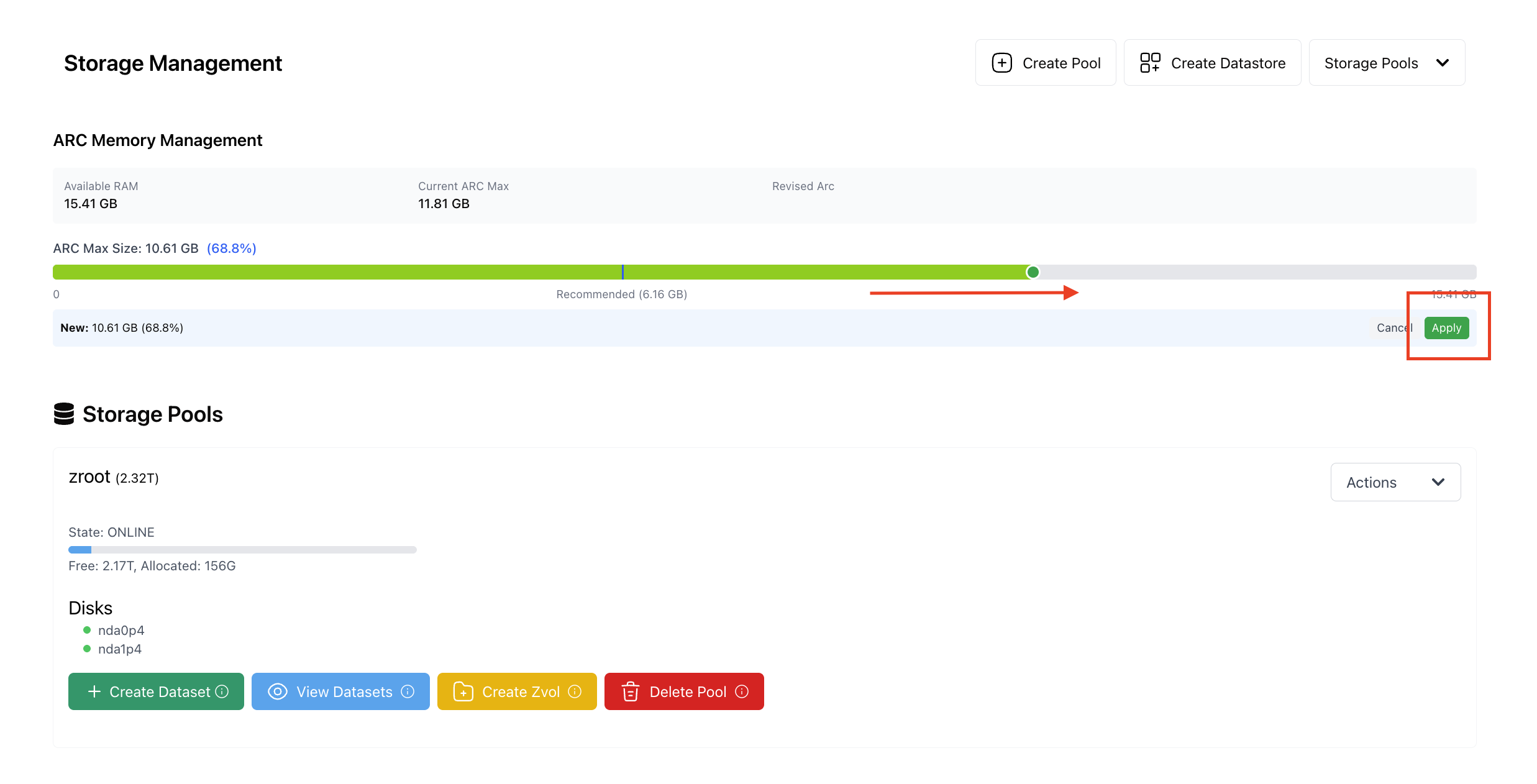Screen dimensions: 1537x784
Task: Click the green status dot for nda1p4
Action: coord(87,649)
